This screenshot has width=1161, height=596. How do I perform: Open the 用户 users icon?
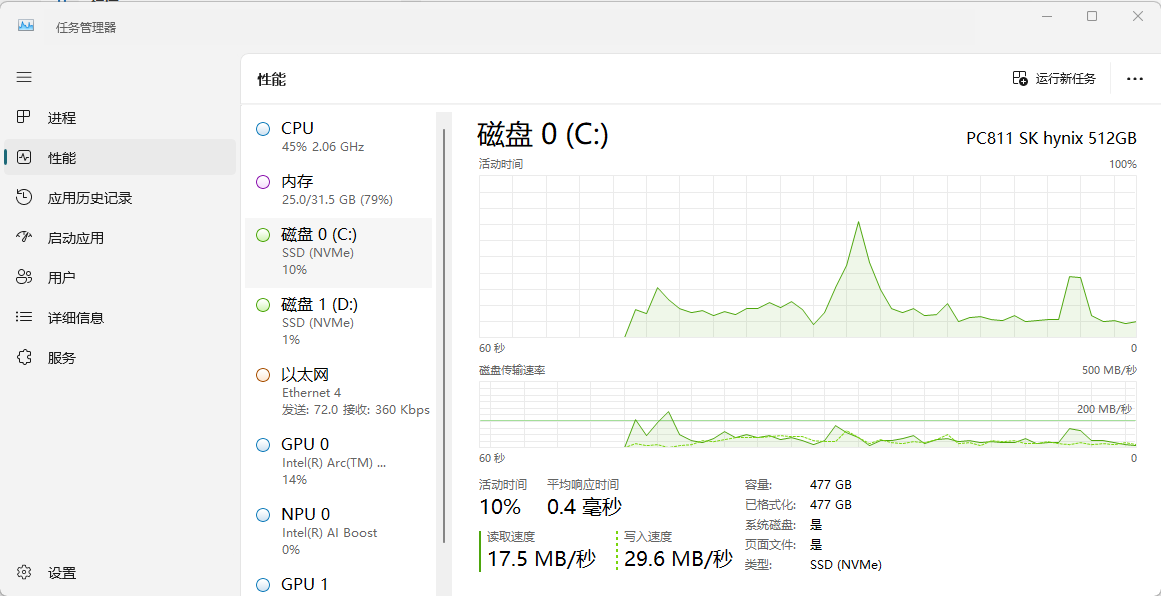click(25, 277)
